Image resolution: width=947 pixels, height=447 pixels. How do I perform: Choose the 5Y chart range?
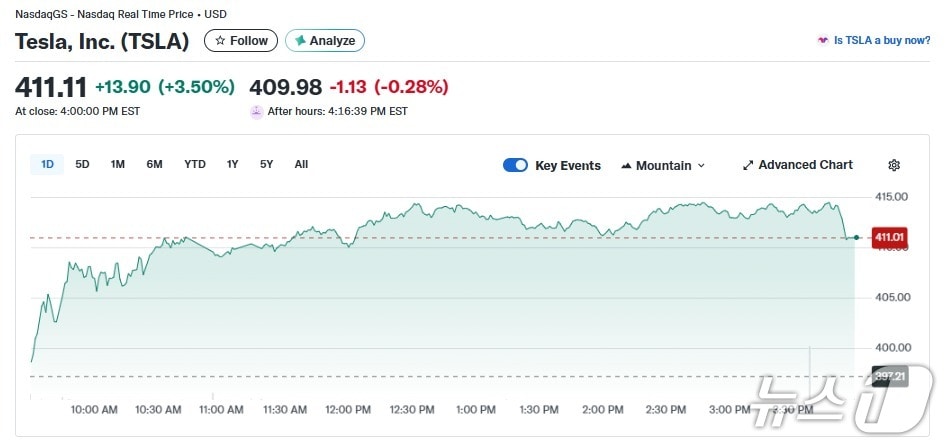[x=266, y=164]
